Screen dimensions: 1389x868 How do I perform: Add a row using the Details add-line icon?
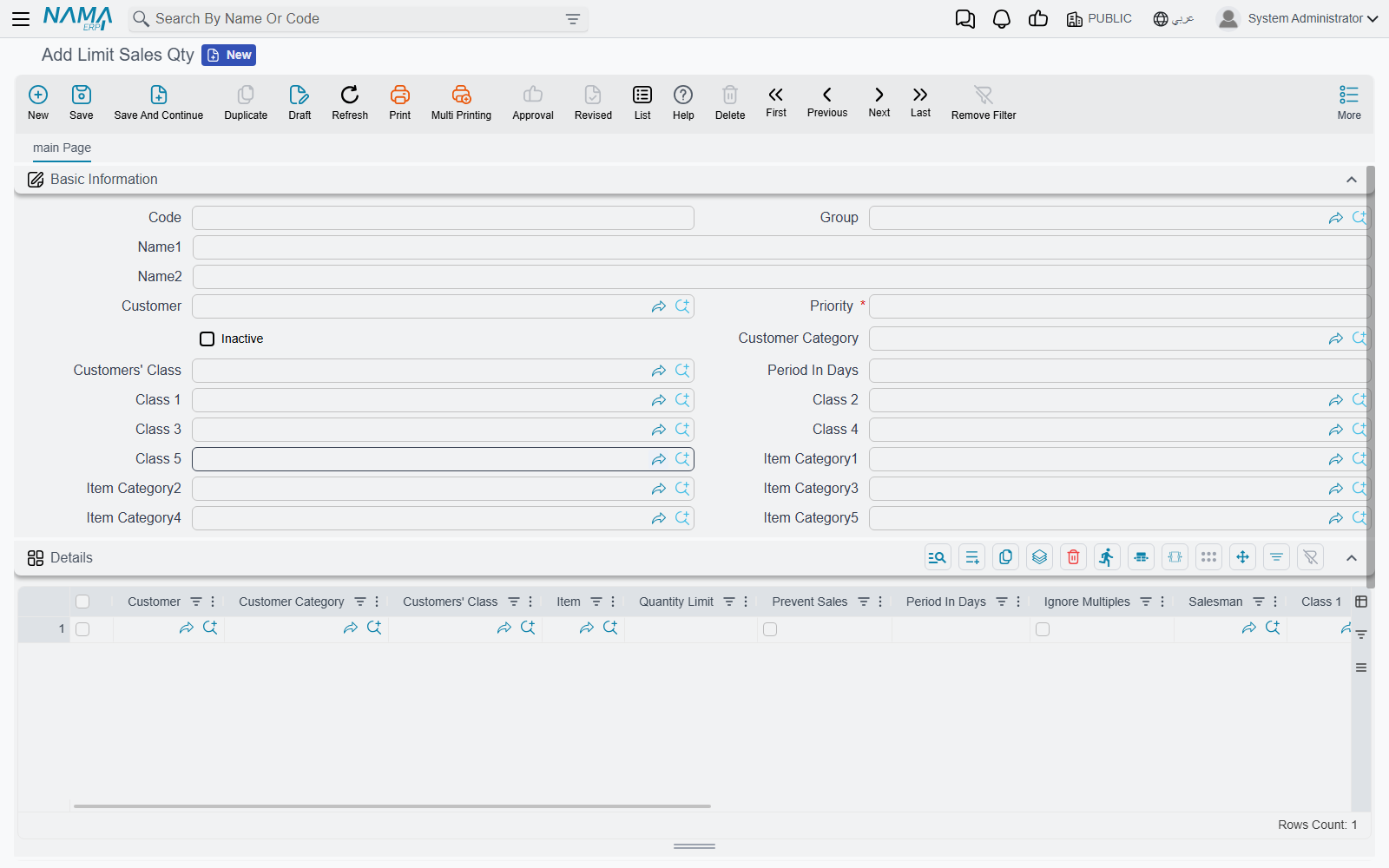(971, 557)
